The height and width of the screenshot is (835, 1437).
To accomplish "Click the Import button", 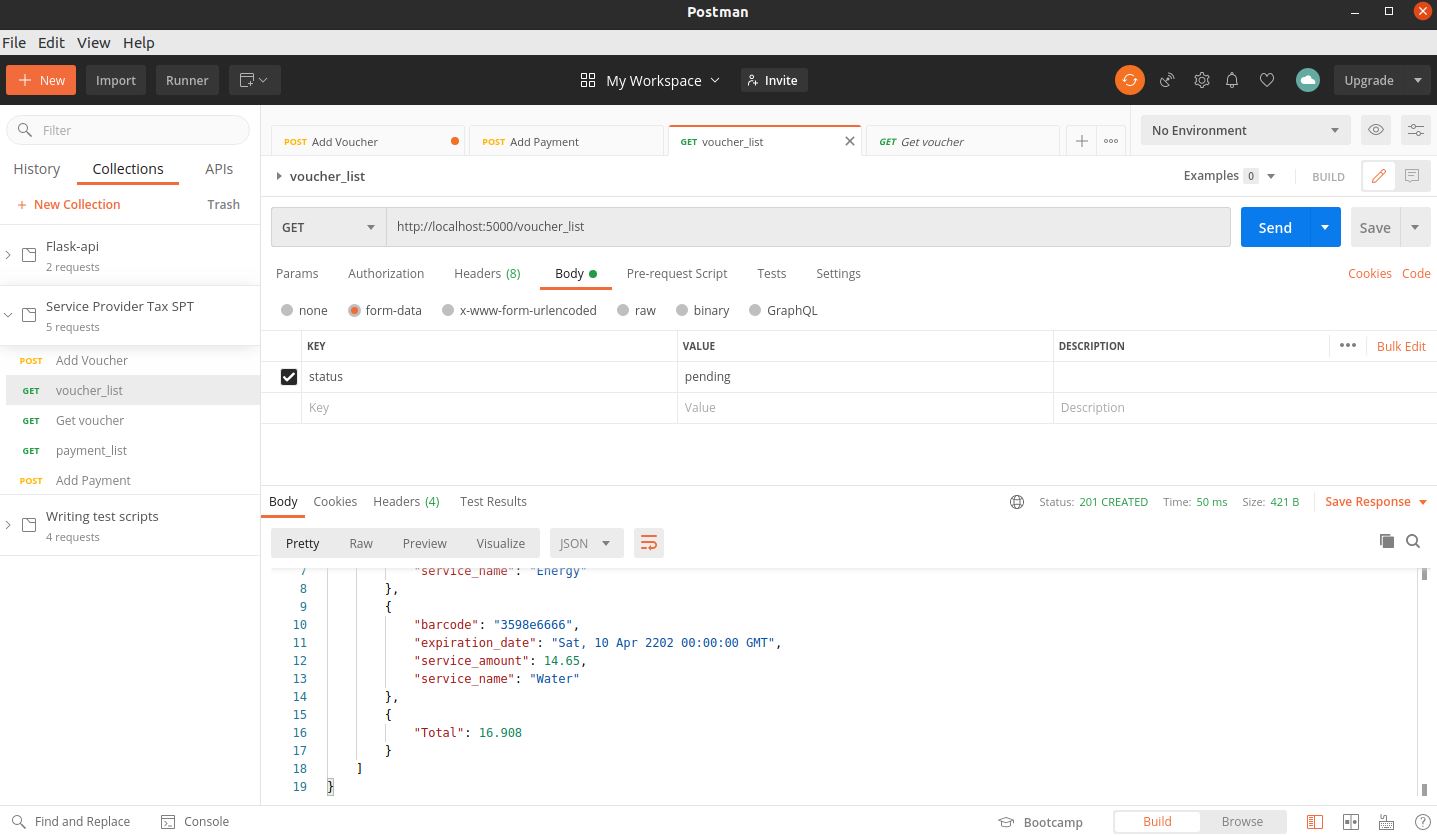I will click(x=116, y=80).
